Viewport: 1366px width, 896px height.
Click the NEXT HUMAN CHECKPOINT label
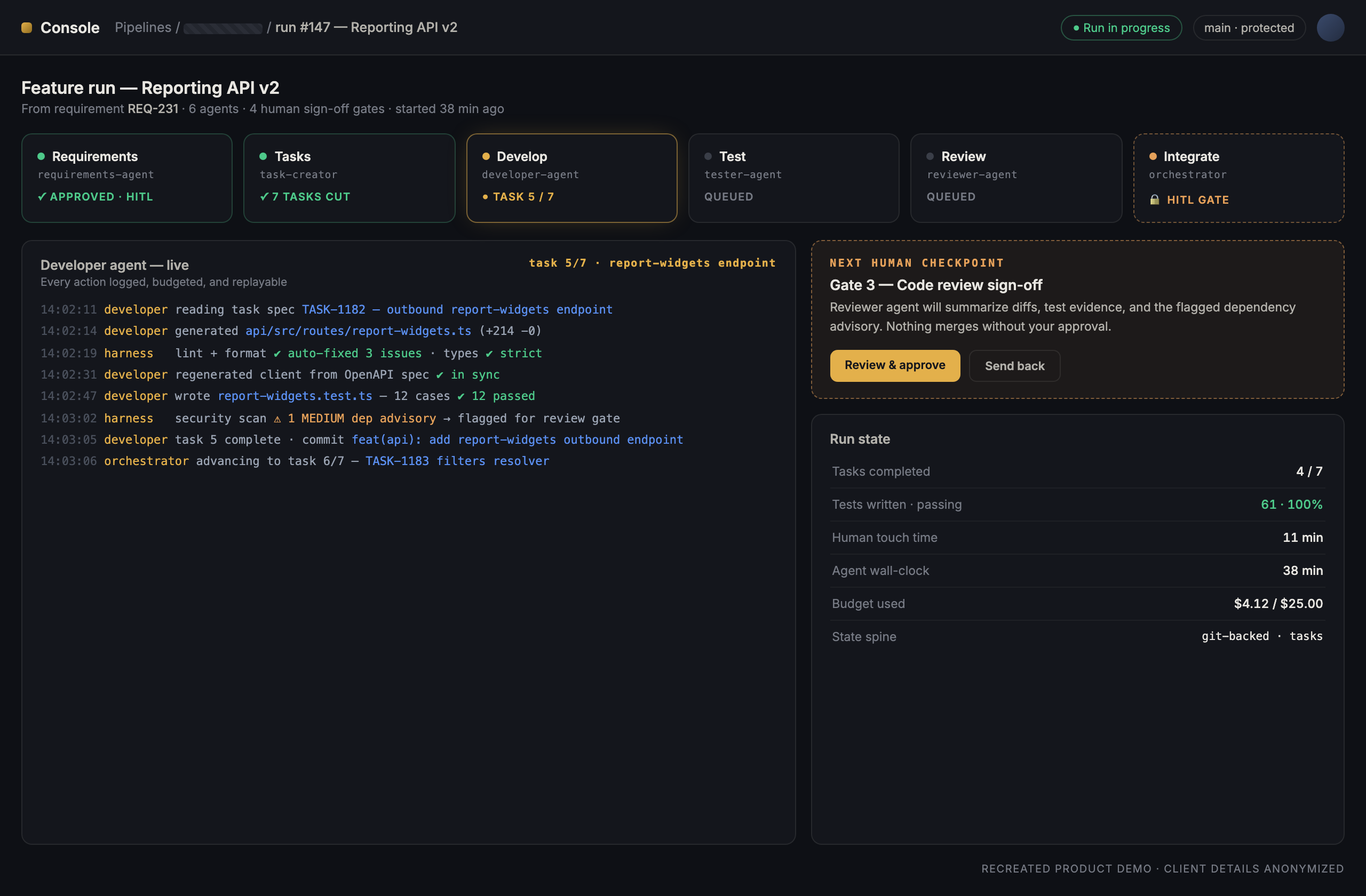pos(917,263)
